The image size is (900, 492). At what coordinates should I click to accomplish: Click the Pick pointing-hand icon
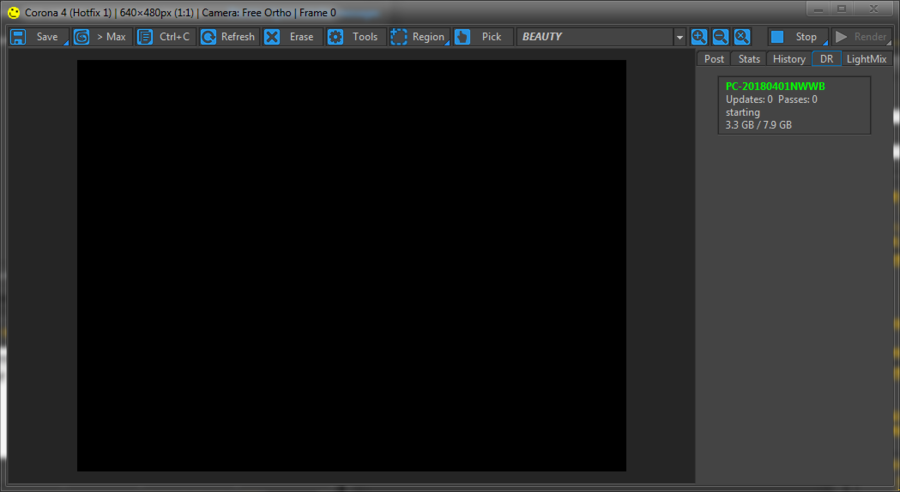click(463, 37)
